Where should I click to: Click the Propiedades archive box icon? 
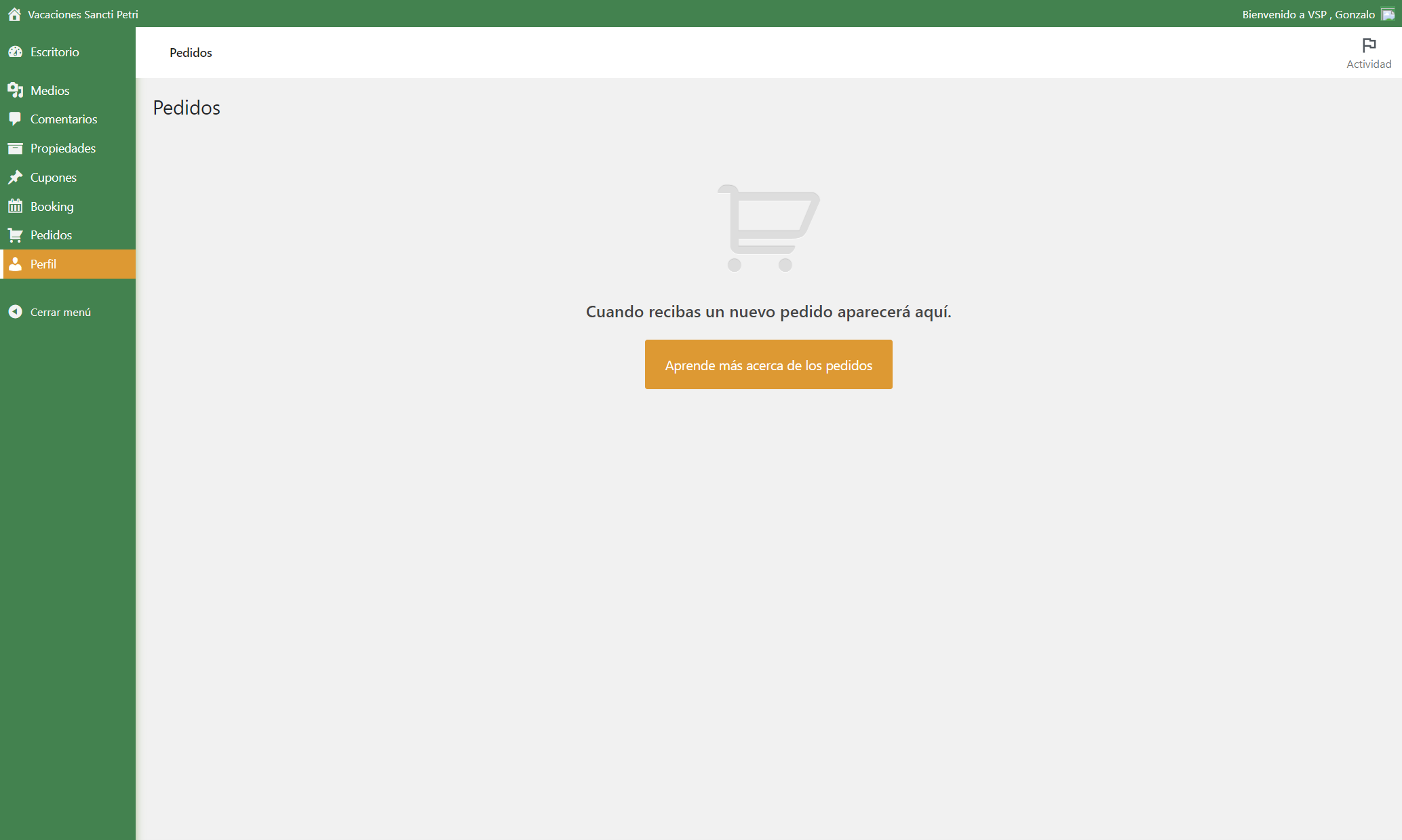[x=15, y=148]
